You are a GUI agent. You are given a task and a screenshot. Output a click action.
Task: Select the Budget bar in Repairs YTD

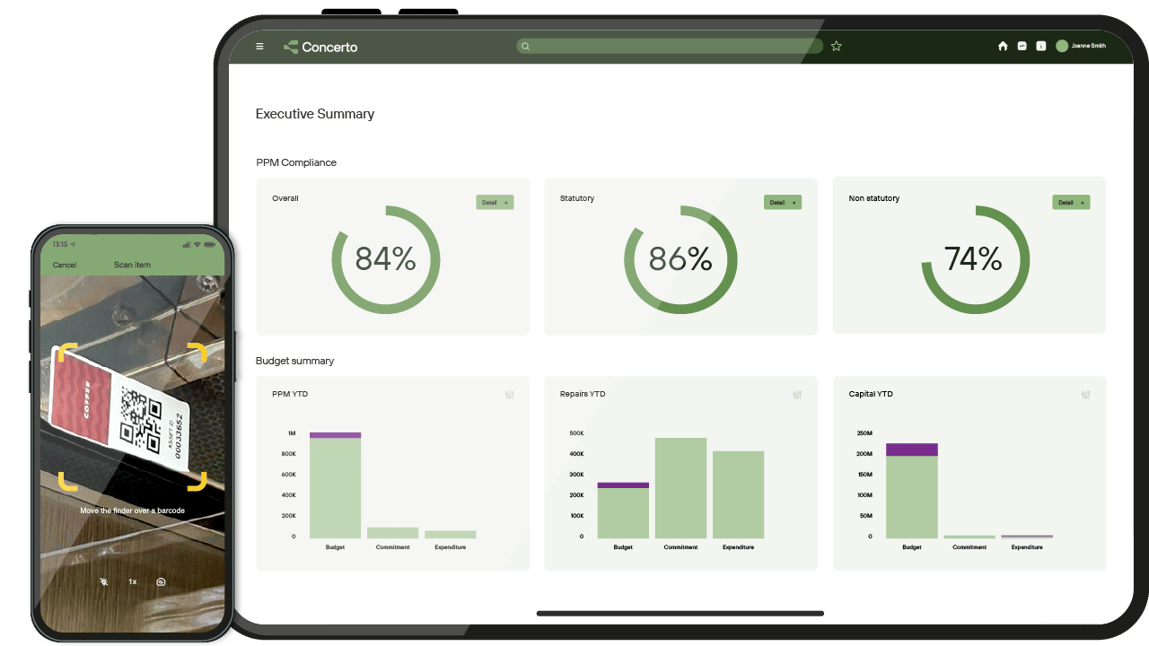click(x=623, y=513)
